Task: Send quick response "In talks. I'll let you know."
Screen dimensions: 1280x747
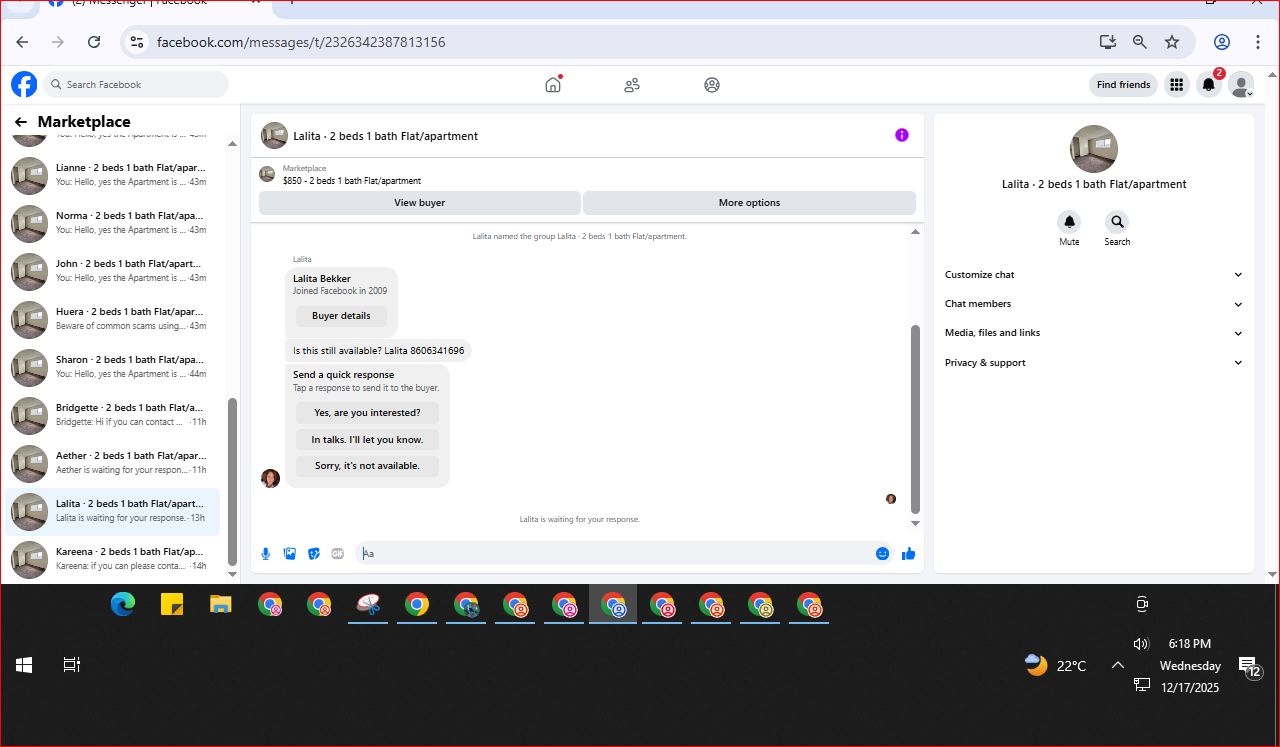Action: tap(367, 440)
